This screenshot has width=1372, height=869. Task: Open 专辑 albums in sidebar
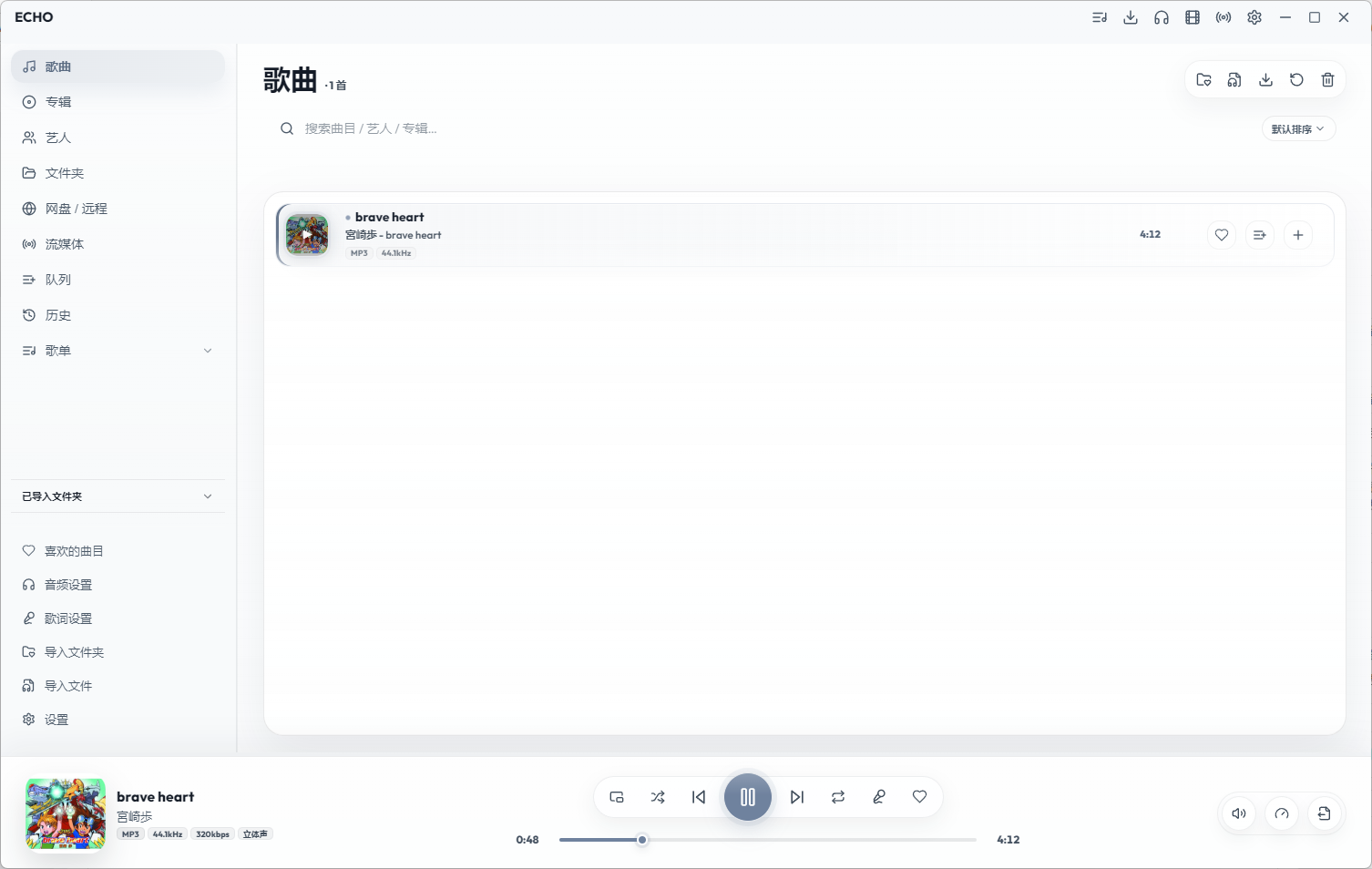(118, 102)
